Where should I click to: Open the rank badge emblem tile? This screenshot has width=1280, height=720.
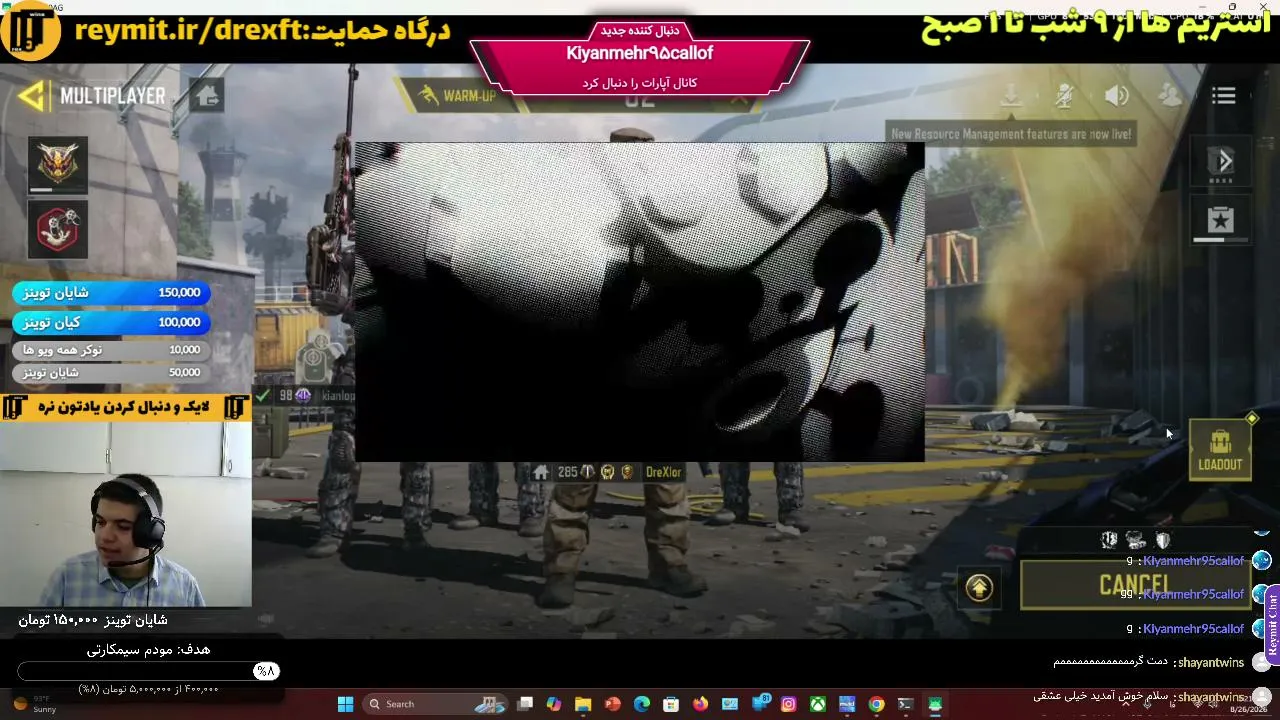pos(58,164)
